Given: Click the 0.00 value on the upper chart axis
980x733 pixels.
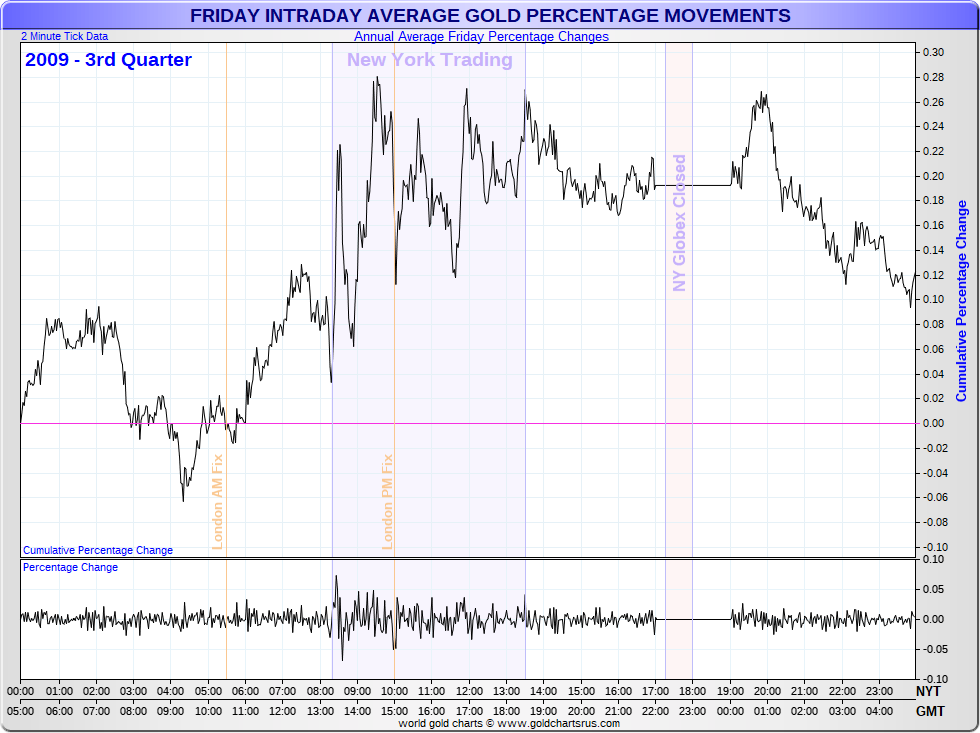Looking at the screenshot, I should pyautogui.click(x=934, y=423).
